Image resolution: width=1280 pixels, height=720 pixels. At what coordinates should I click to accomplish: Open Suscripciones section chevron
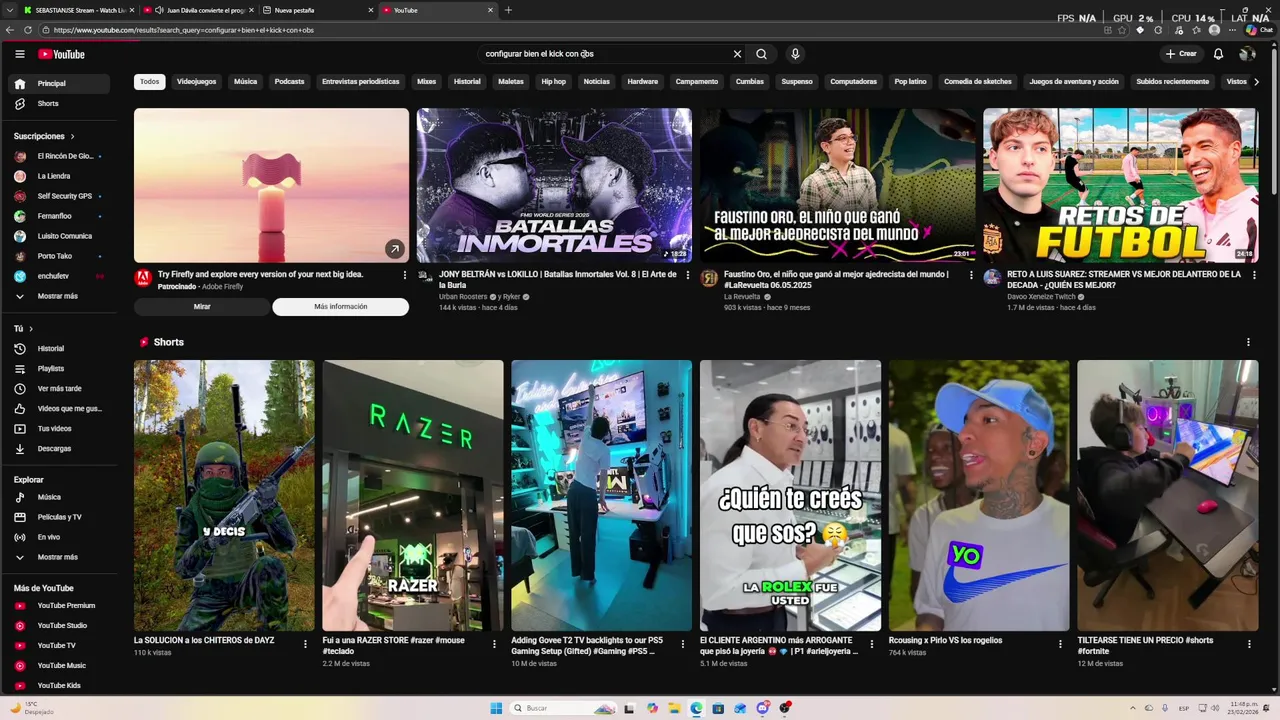72,136
